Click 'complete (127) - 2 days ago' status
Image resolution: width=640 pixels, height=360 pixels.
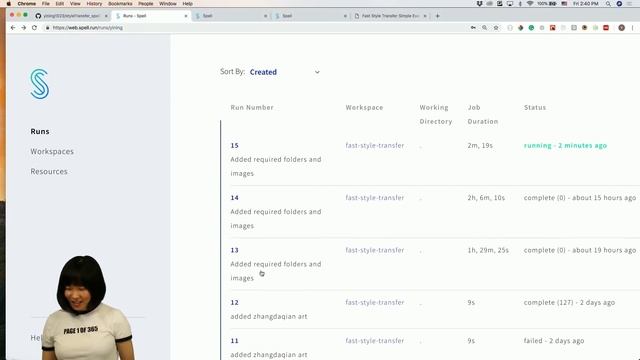click(x=569, y=302)
